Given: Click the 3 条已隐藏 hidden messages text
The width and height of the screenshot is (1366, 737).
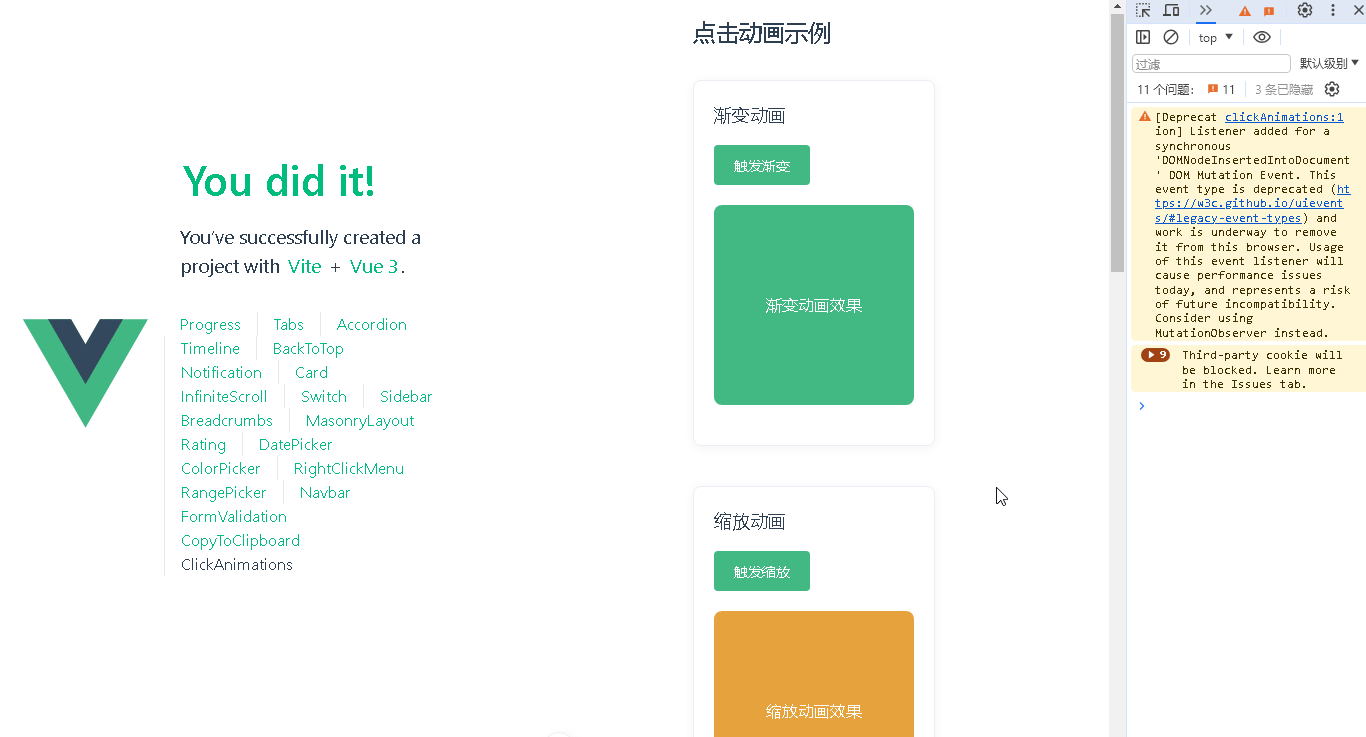Looking at the screenshot, I should [x=1284, y=89].
